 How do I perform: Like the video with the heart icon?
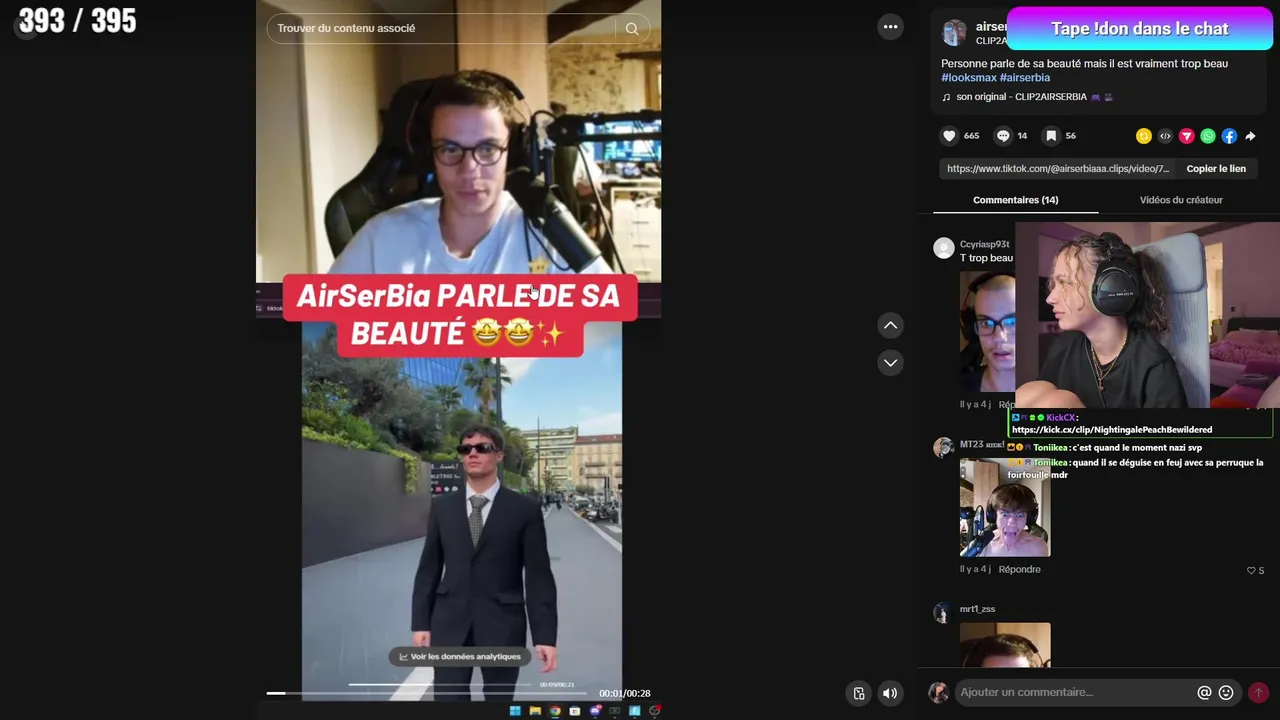[x=949, y=136]
